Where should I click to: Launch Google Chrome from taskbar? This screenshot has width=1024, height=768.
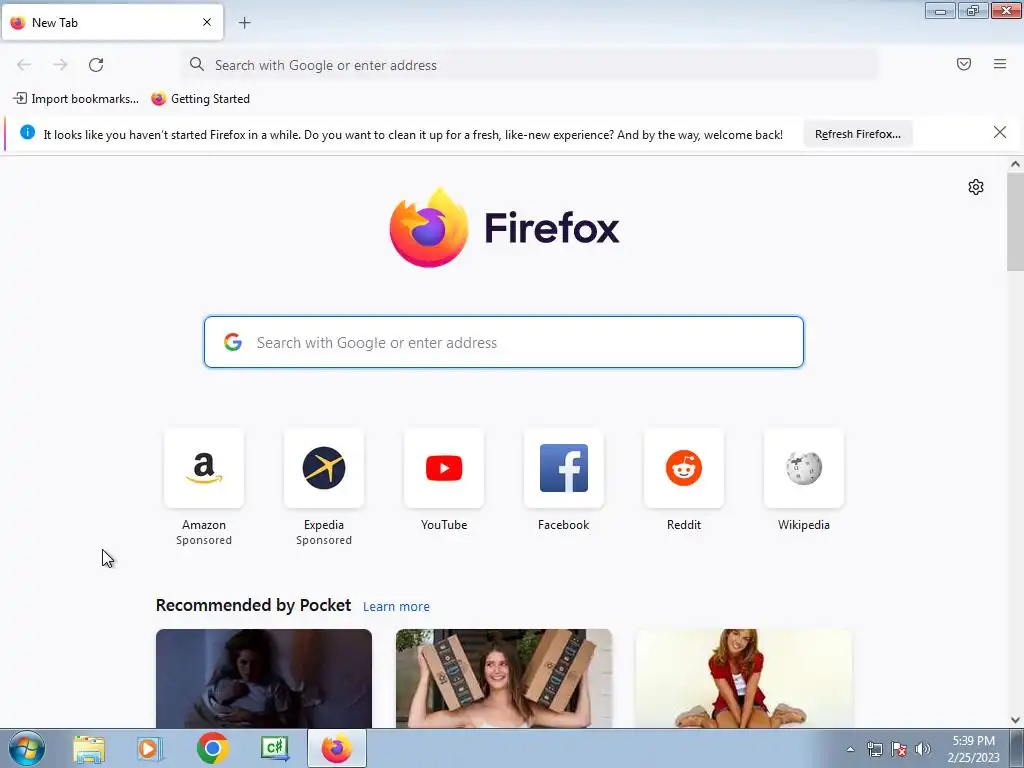(x=212, y=748)
